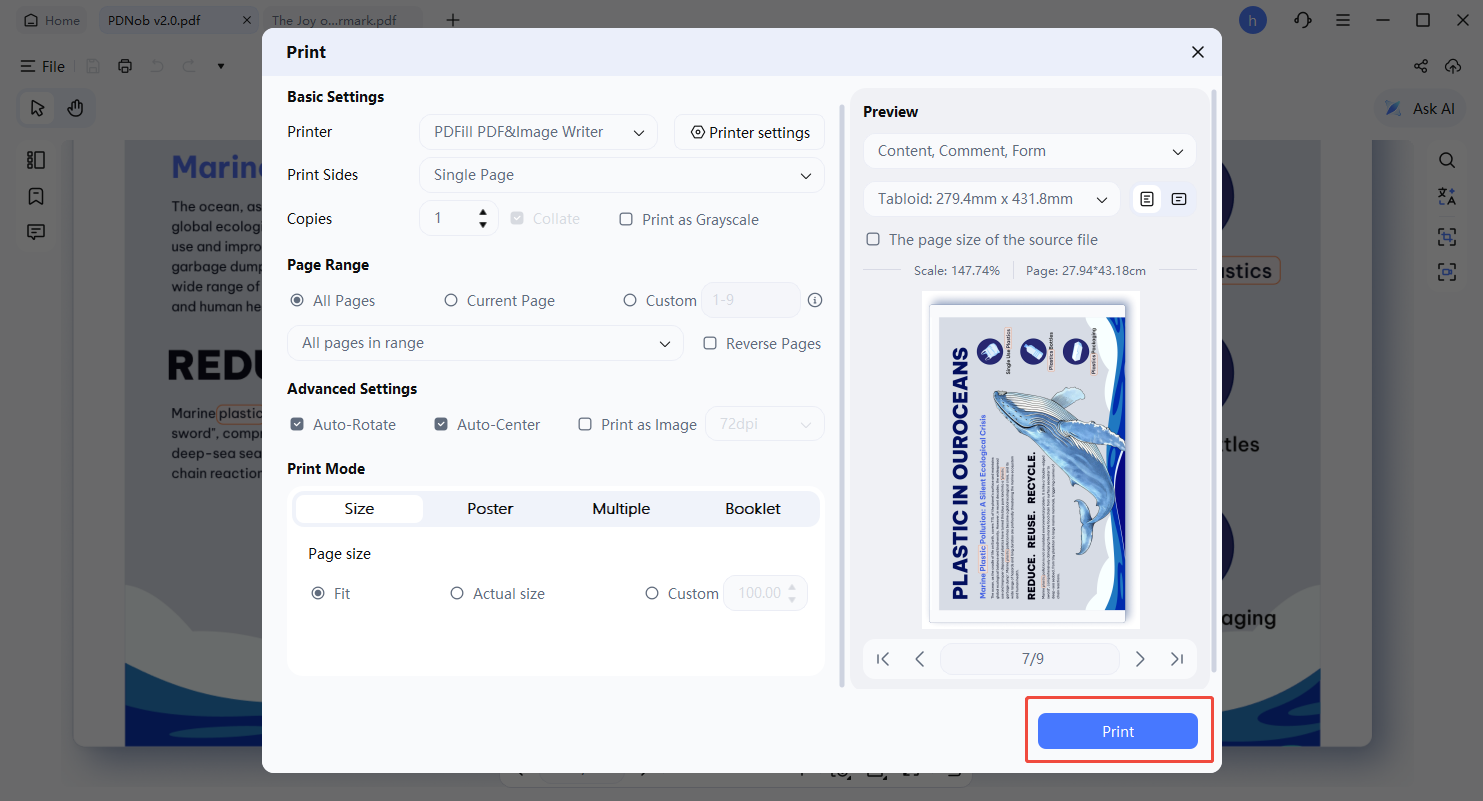Click the Printer settings button

tap(749, 131)
